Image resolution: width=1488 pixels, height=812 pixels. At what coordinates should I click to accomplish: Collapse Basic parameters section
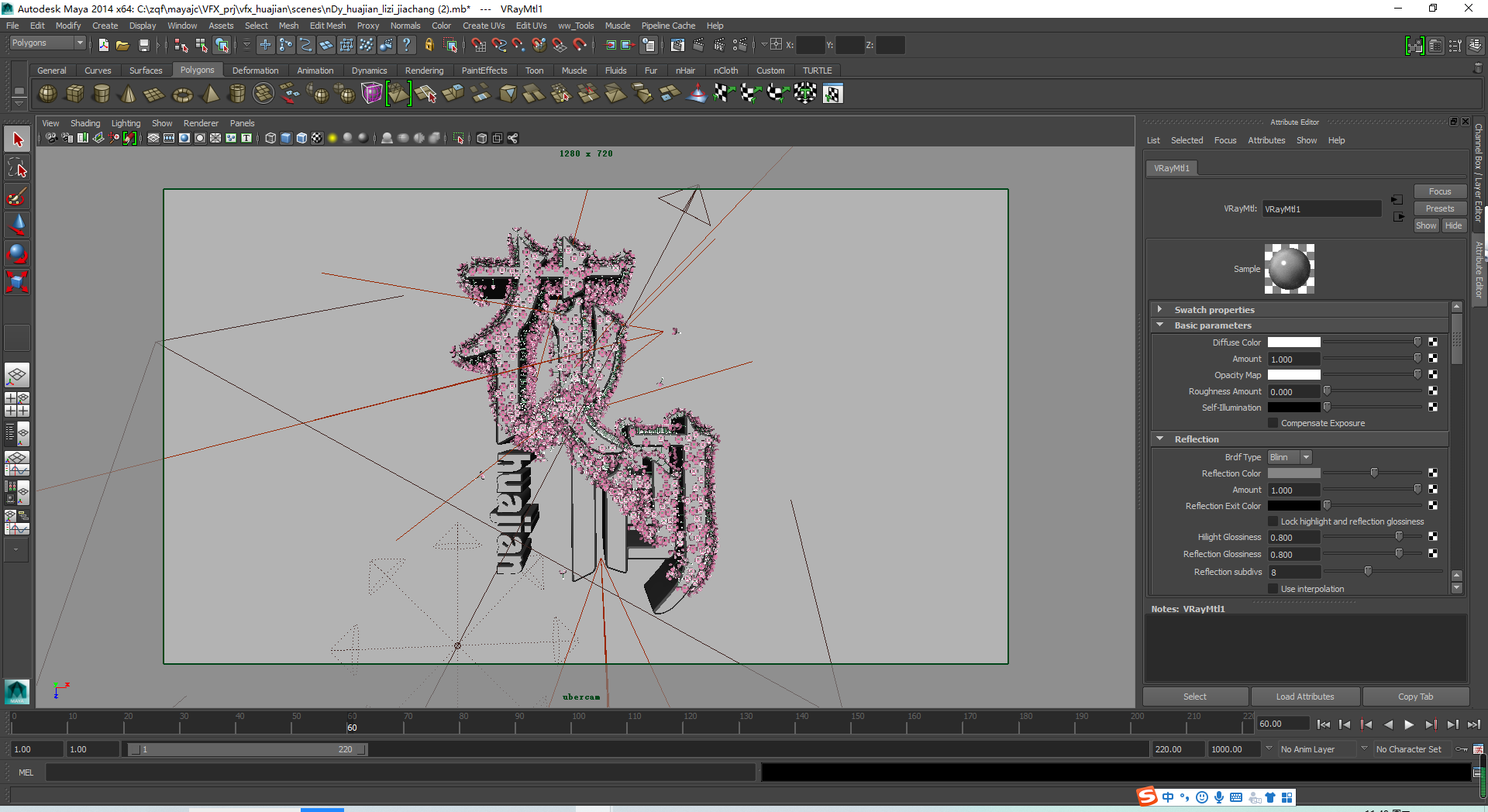pyautogui.click(x=1160, y=325)
